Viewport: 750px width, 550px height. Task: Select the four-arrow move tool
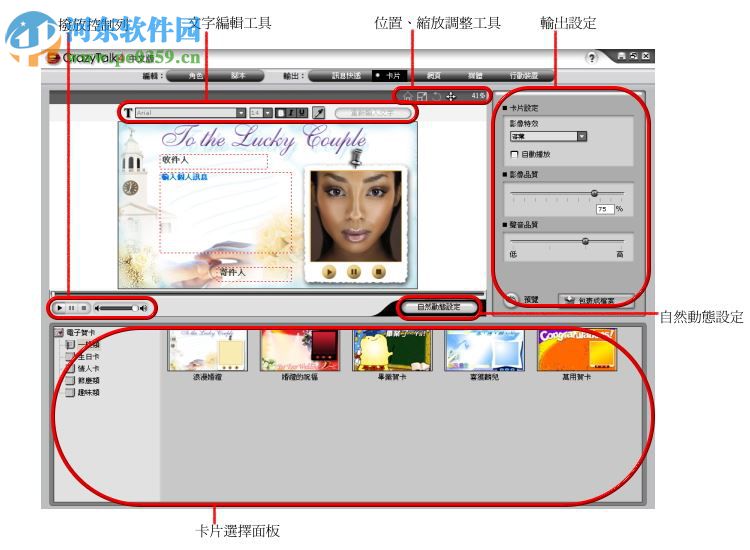451,96
